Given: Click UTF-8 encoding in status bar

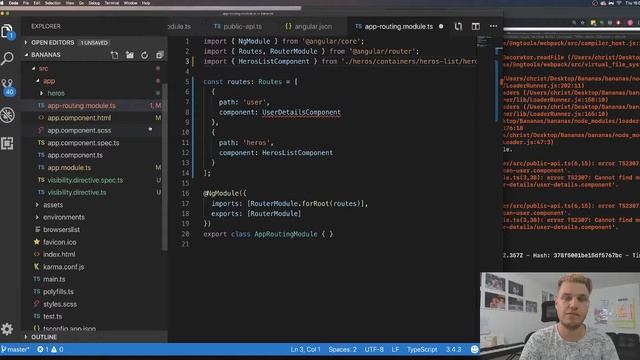Looking at the screenshot, I should click(374, 349).
